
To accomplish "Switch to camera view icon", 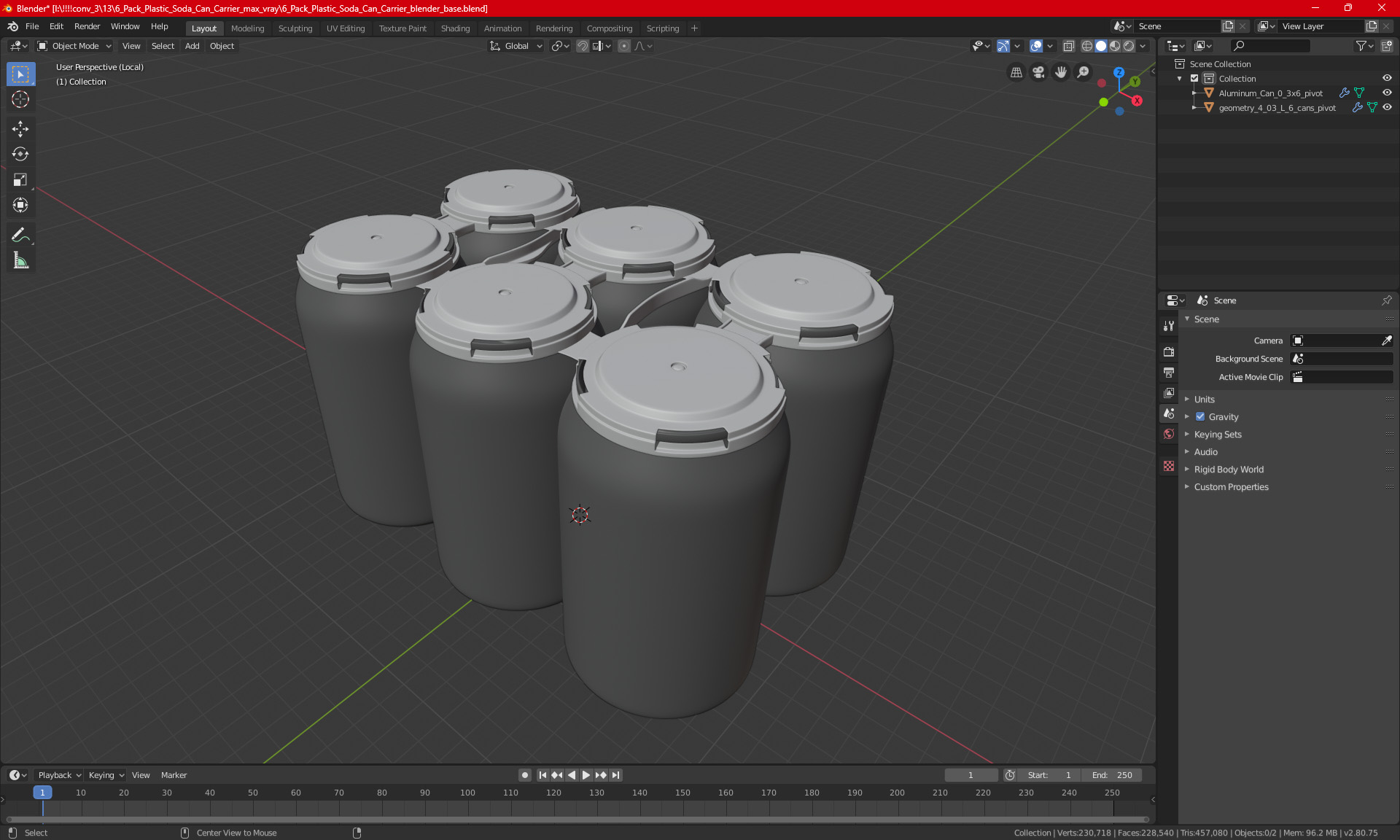I will (1038, 72).
